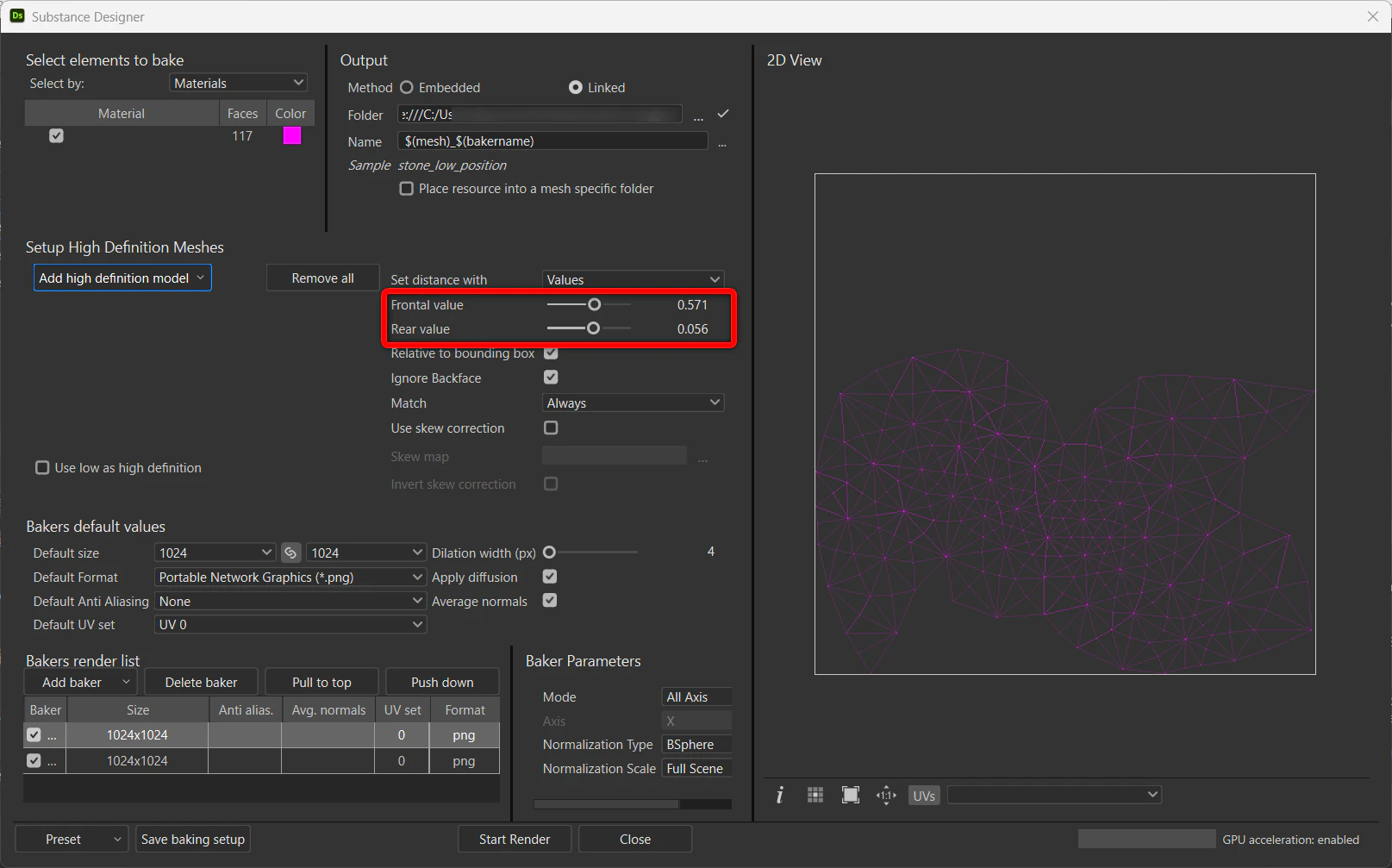Toggle Relative to bounding box checkbox
The height and width of the screenshot is (868, 1392).
coord(552,353)
